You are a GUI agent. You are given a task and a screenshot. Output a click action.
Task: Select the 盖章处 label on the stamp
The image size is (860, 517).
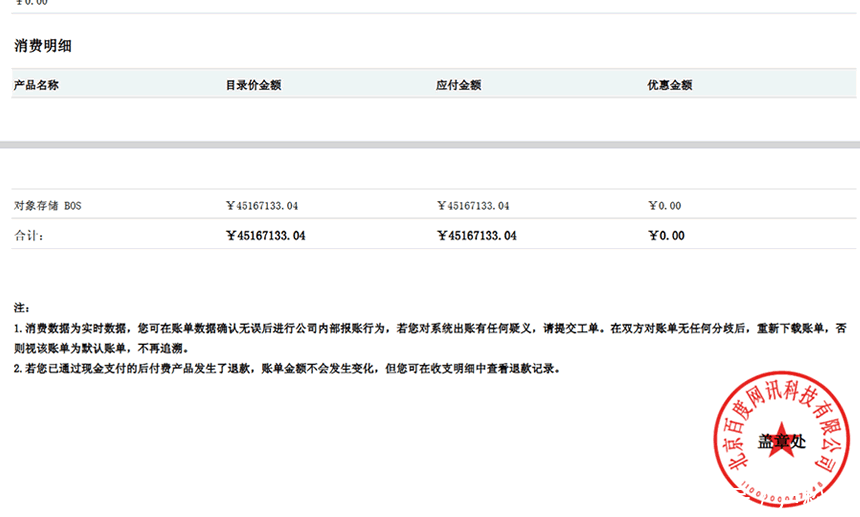(781, 440)
